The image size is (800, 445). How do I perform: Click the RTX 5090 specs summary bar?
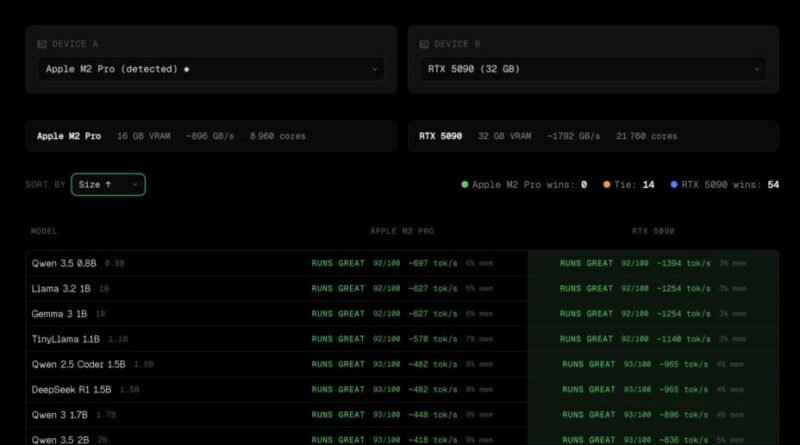pyautogui.click(x=593, y=136)
